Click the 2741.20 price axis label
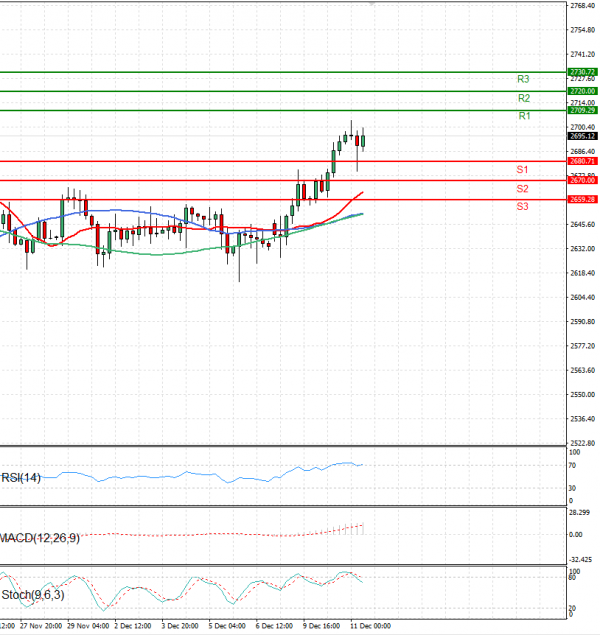 583,54
